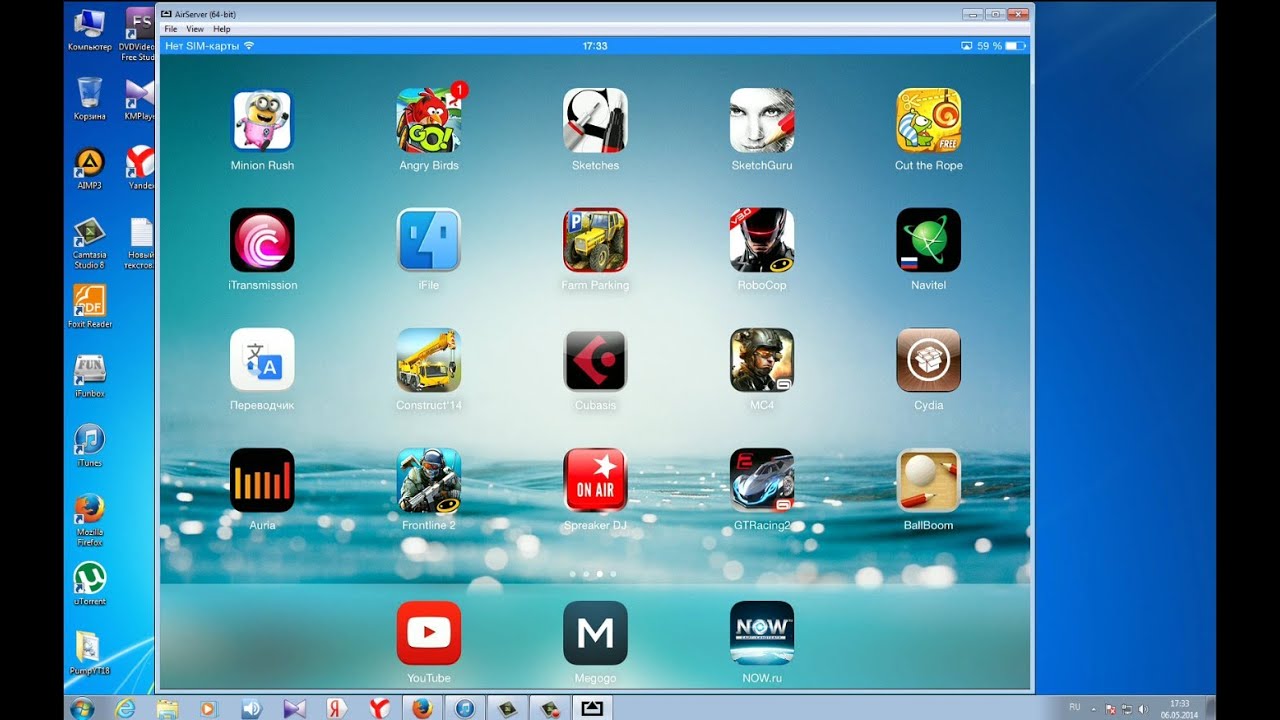Image resolution: width=1280 pixels, height=720 pixels.
Task: Open the Cubasis app
Action: (x=595, y=360)
